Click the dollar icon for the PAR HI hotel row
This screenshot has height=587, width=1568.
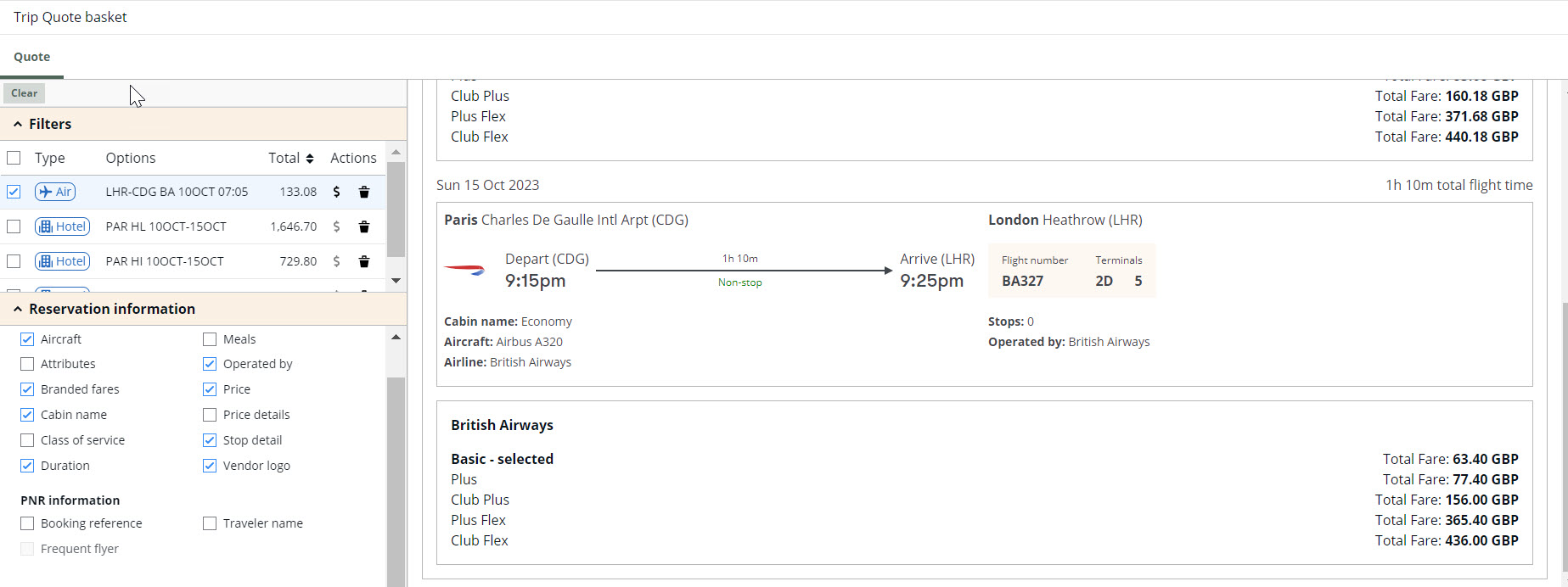[336, 261]
